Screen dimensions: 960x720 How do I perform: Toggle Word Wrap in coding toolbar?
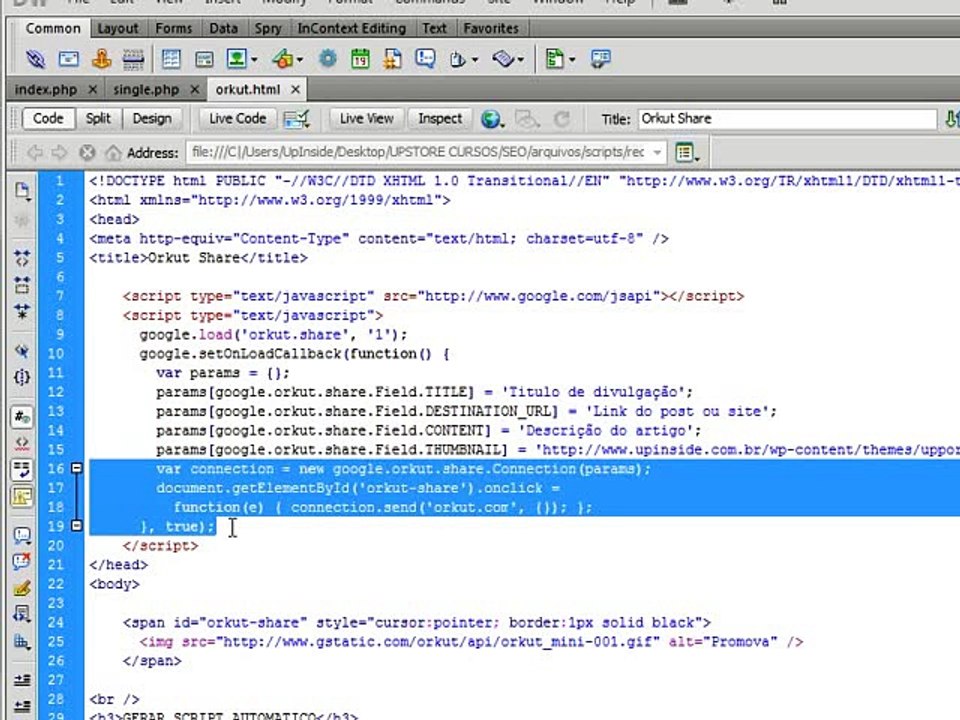(x=22, y=470)
